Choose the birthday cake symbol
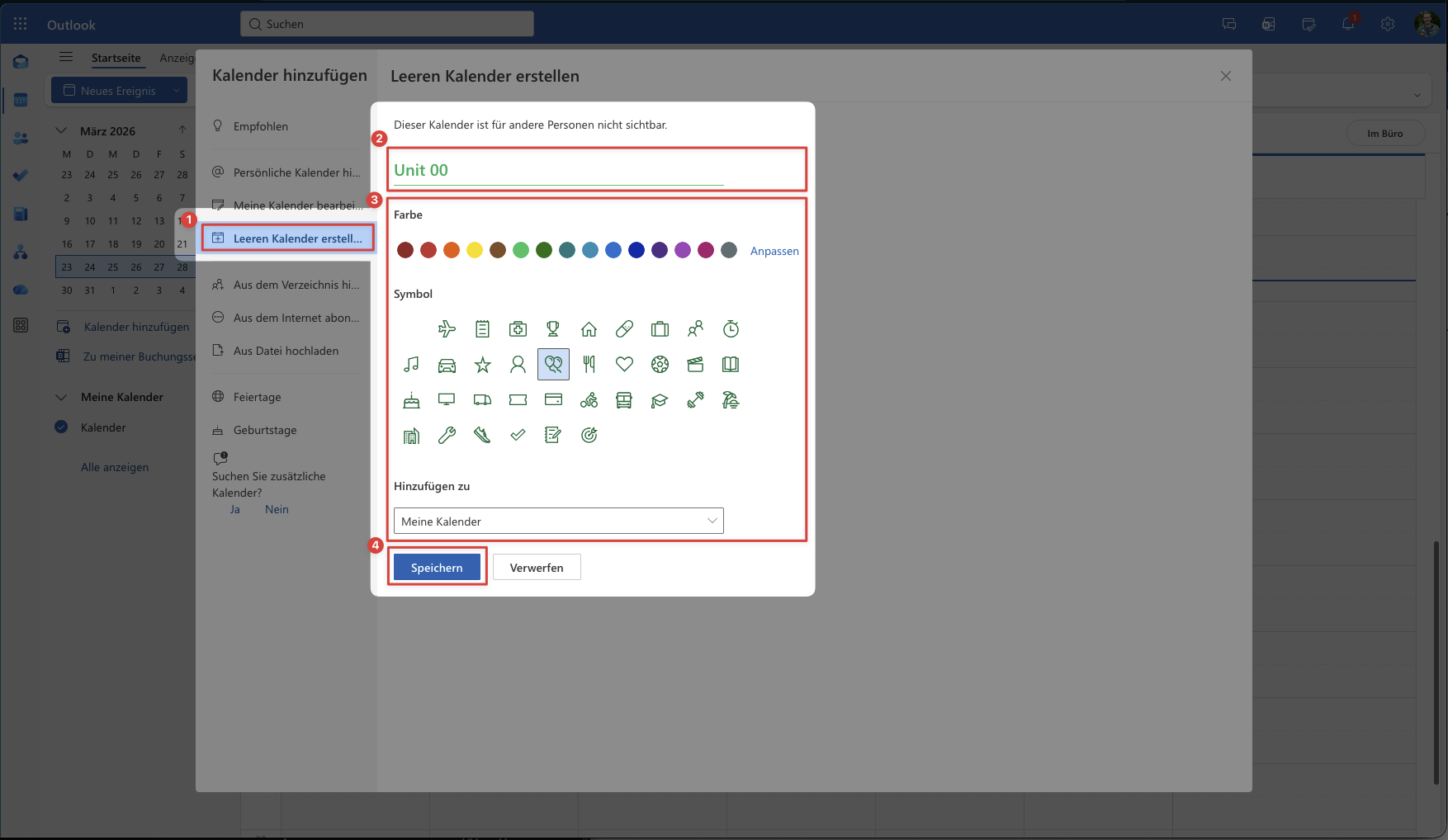This screenshot has height=840, width=1448. (x=411, y=401)
